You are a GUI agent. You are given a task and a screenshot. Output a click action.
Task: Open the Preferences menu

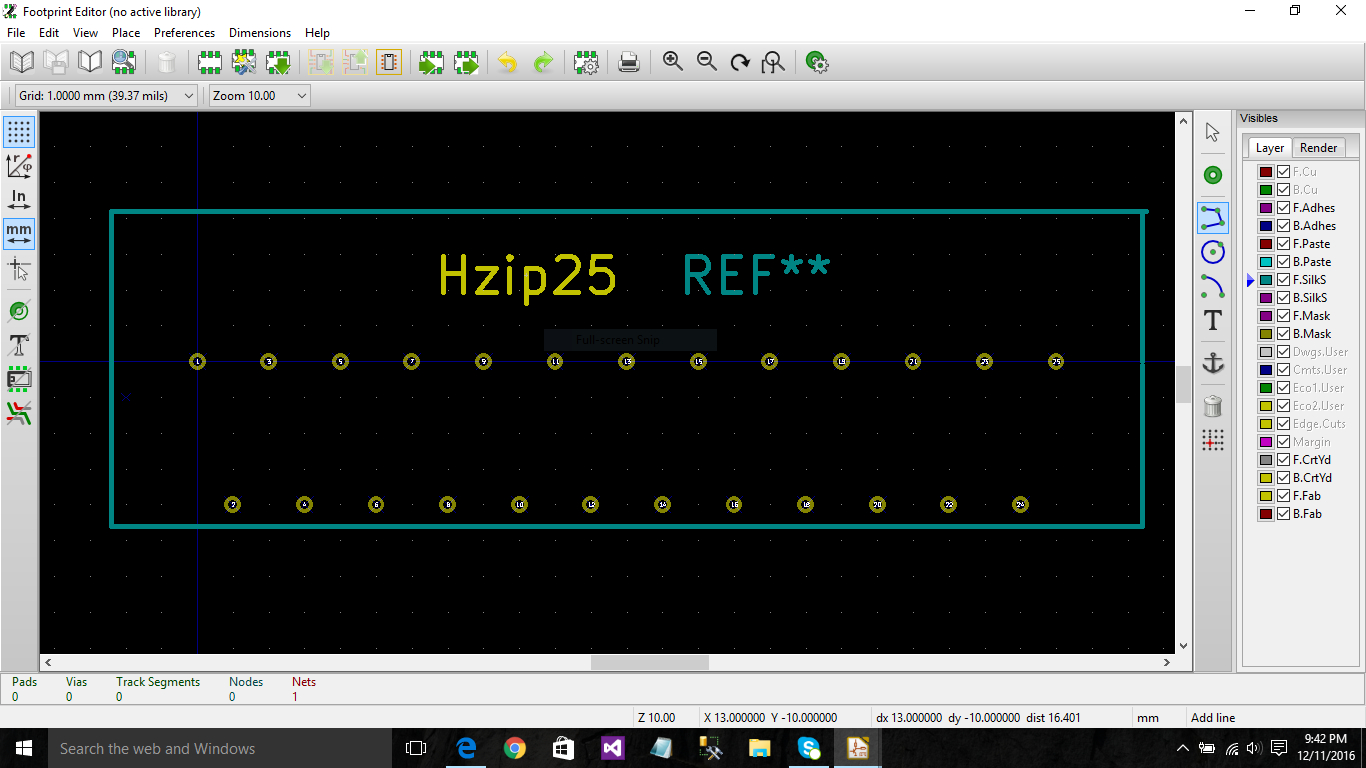coord(184,33)
